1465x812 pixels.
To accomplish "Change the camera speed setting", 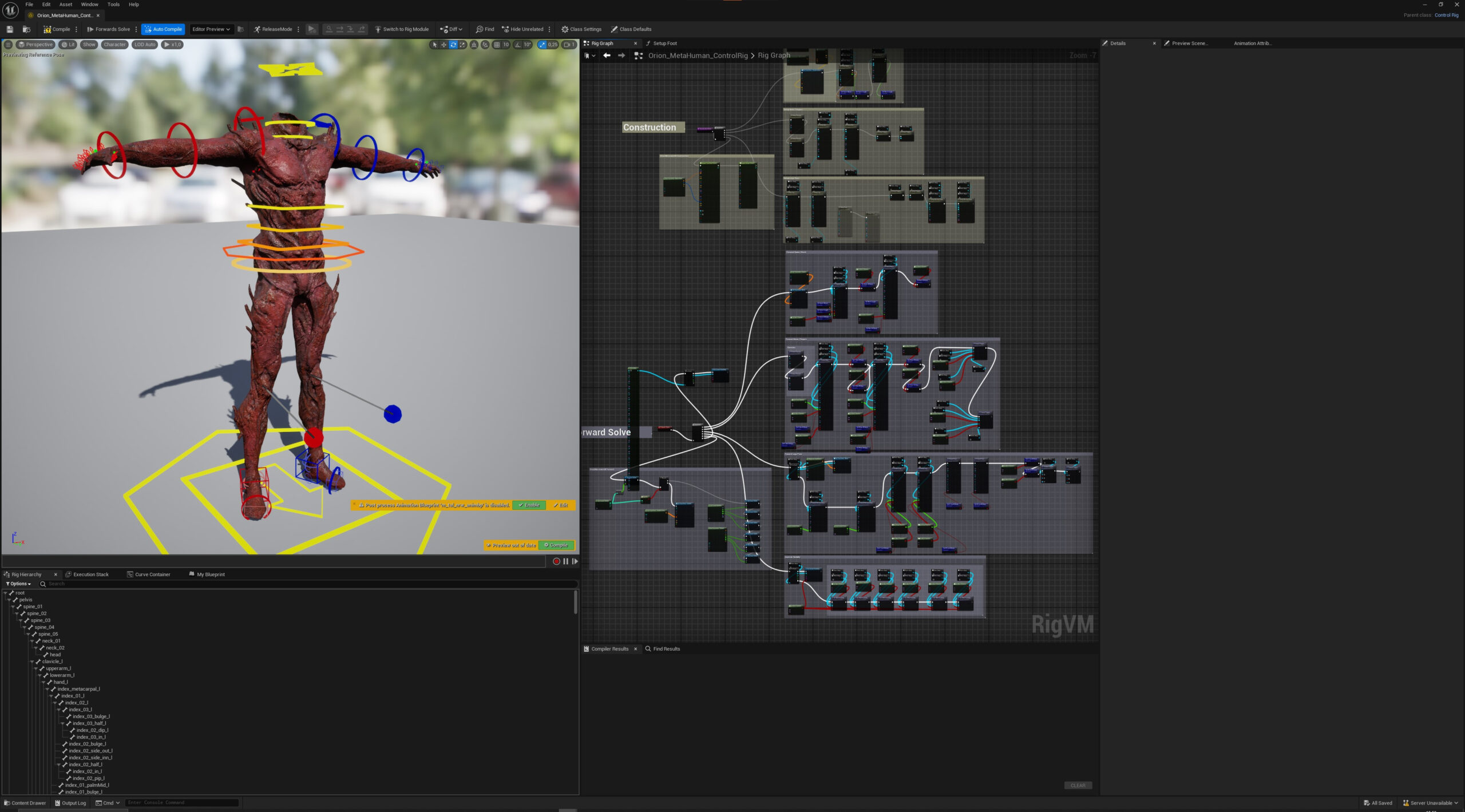I will coord(569,45).
